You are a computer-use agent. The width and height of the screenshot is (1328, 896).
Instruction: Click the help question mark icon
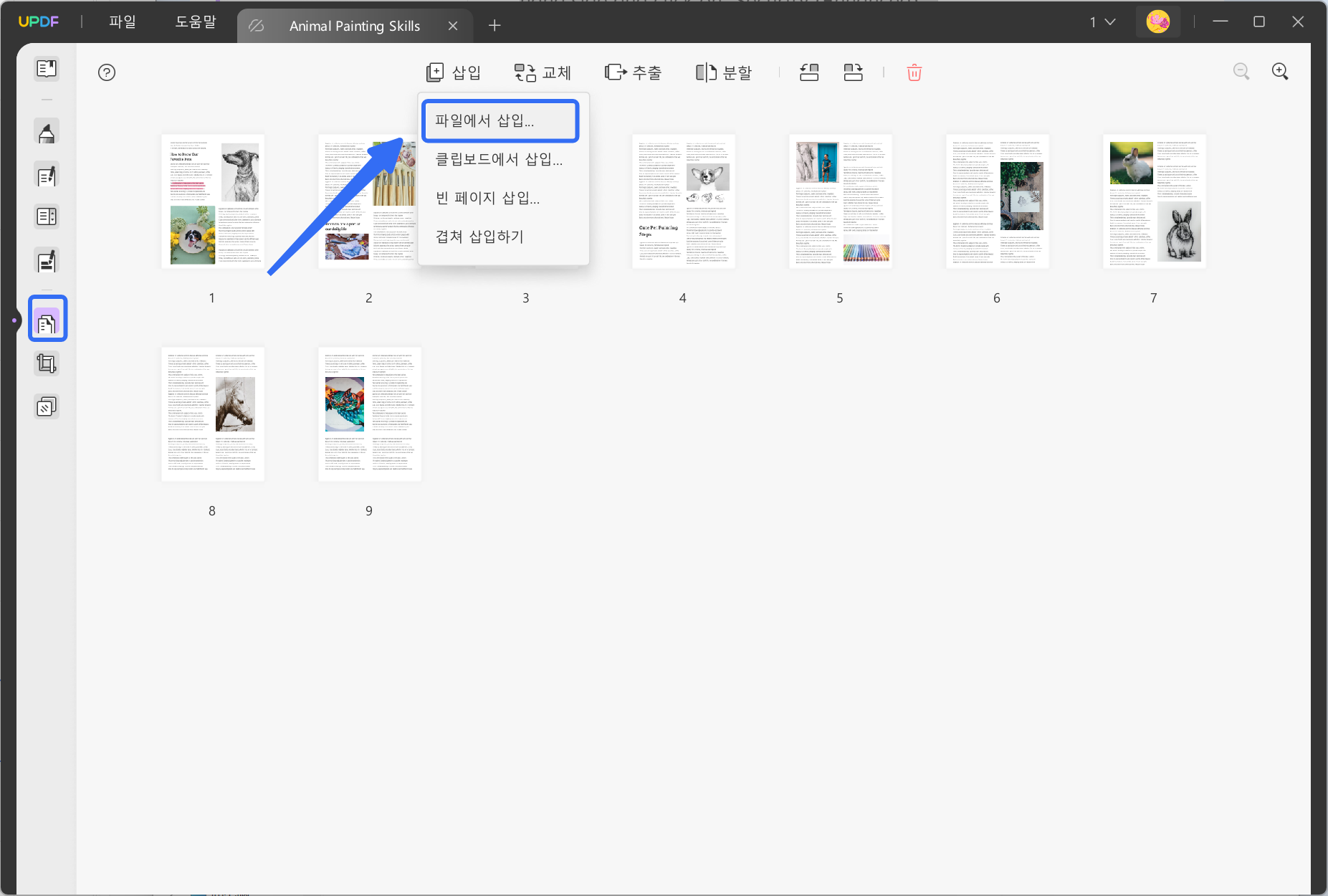tap(107, 72)
